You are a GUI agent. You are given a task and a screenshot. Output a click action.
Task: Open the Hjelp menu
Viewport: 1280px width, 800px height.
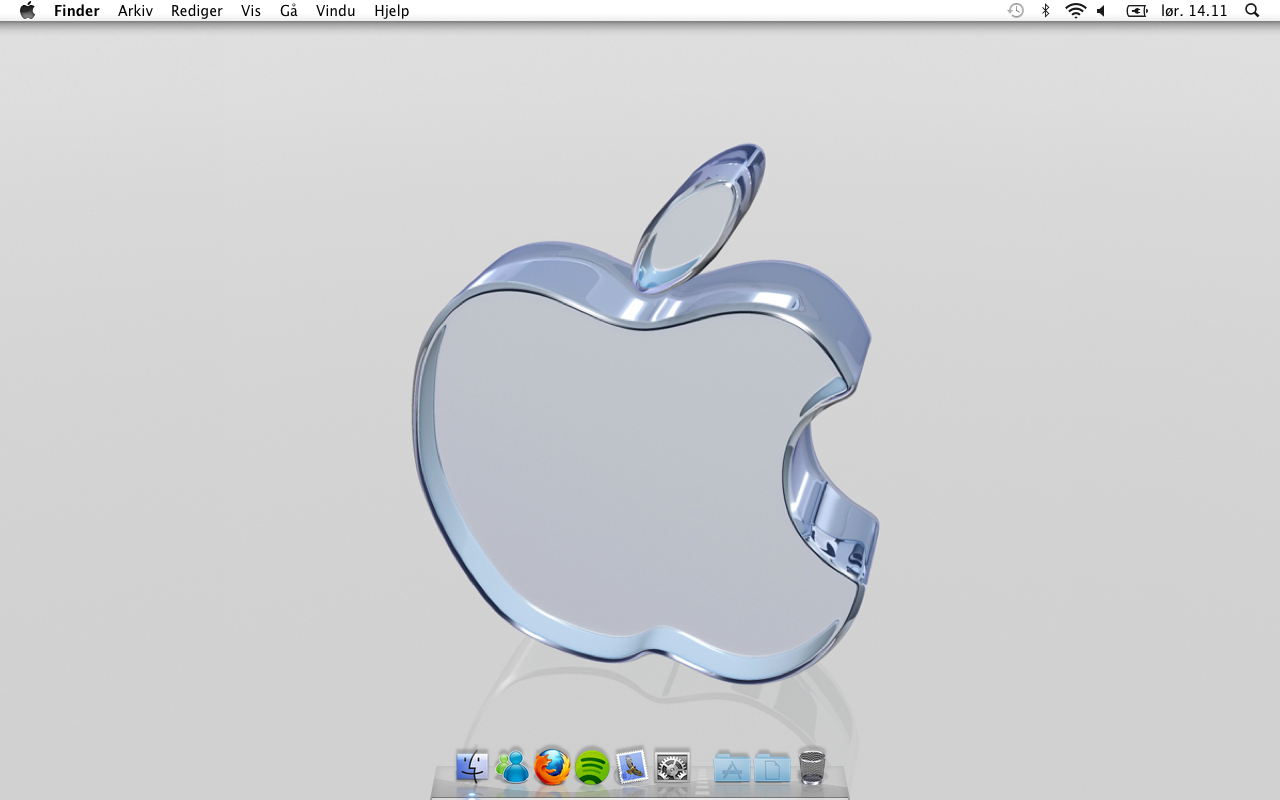click(392, 11)
